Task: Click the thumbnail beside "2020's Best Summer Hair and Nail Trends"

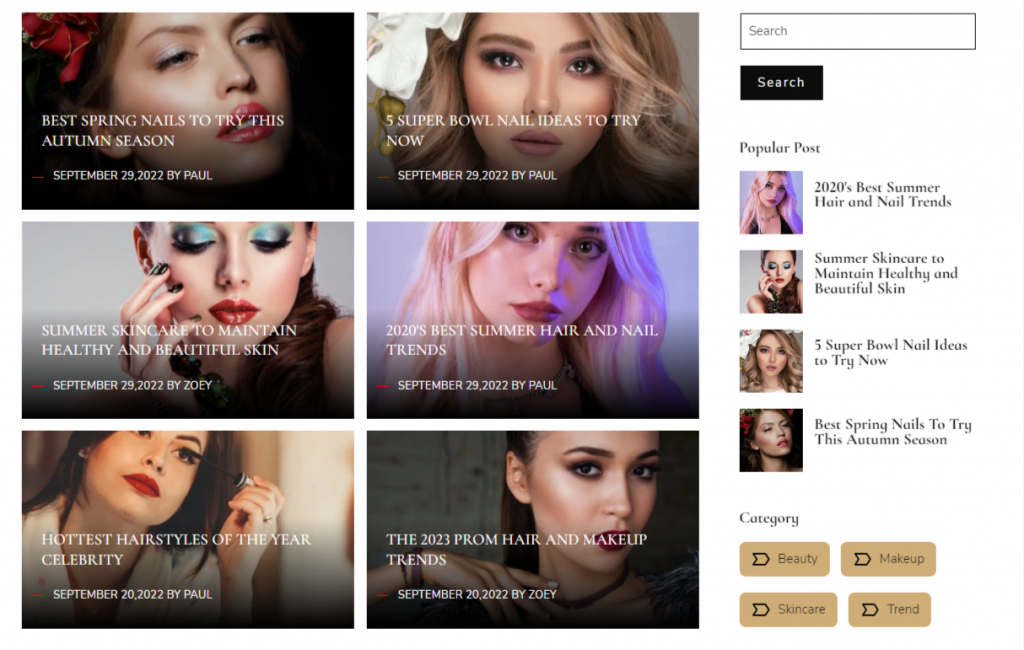Action: click(770, 202)
